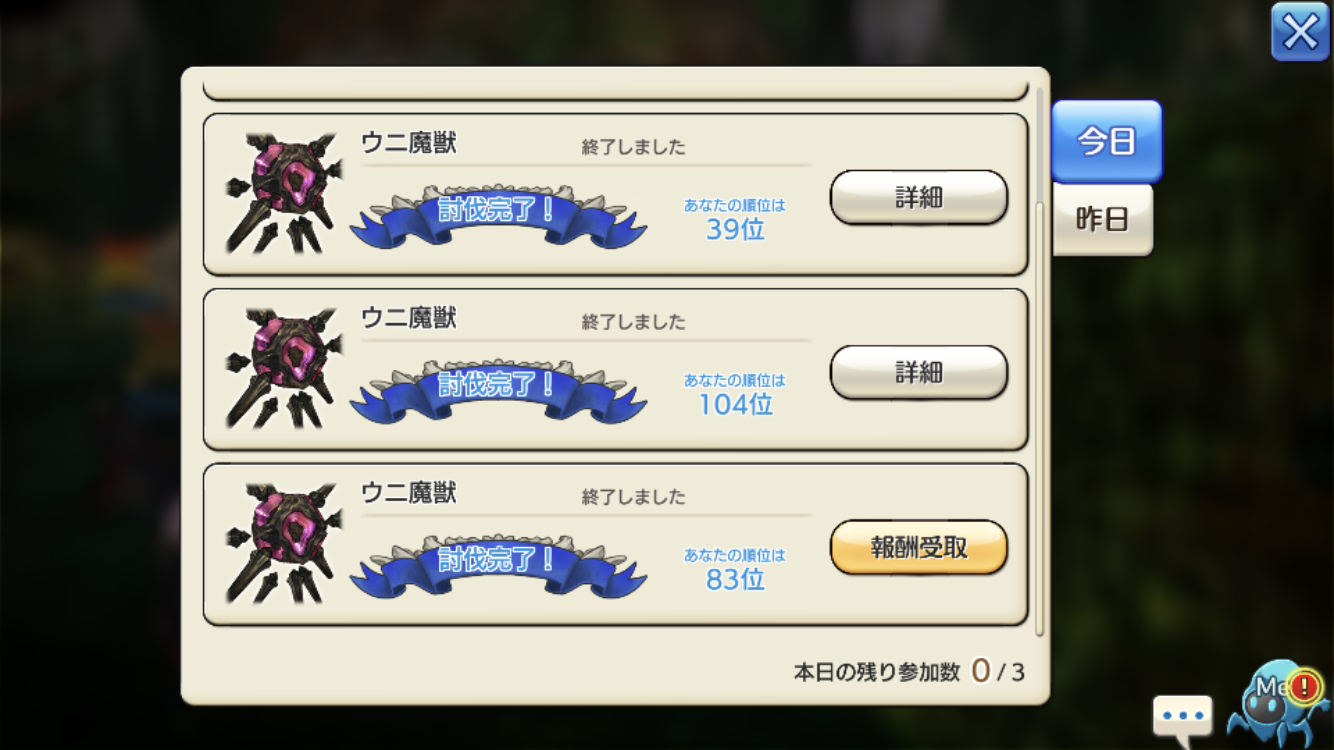
Task: Switch to the 昨日 tab
Action: pyautogui.click(x=1102, y=219)
